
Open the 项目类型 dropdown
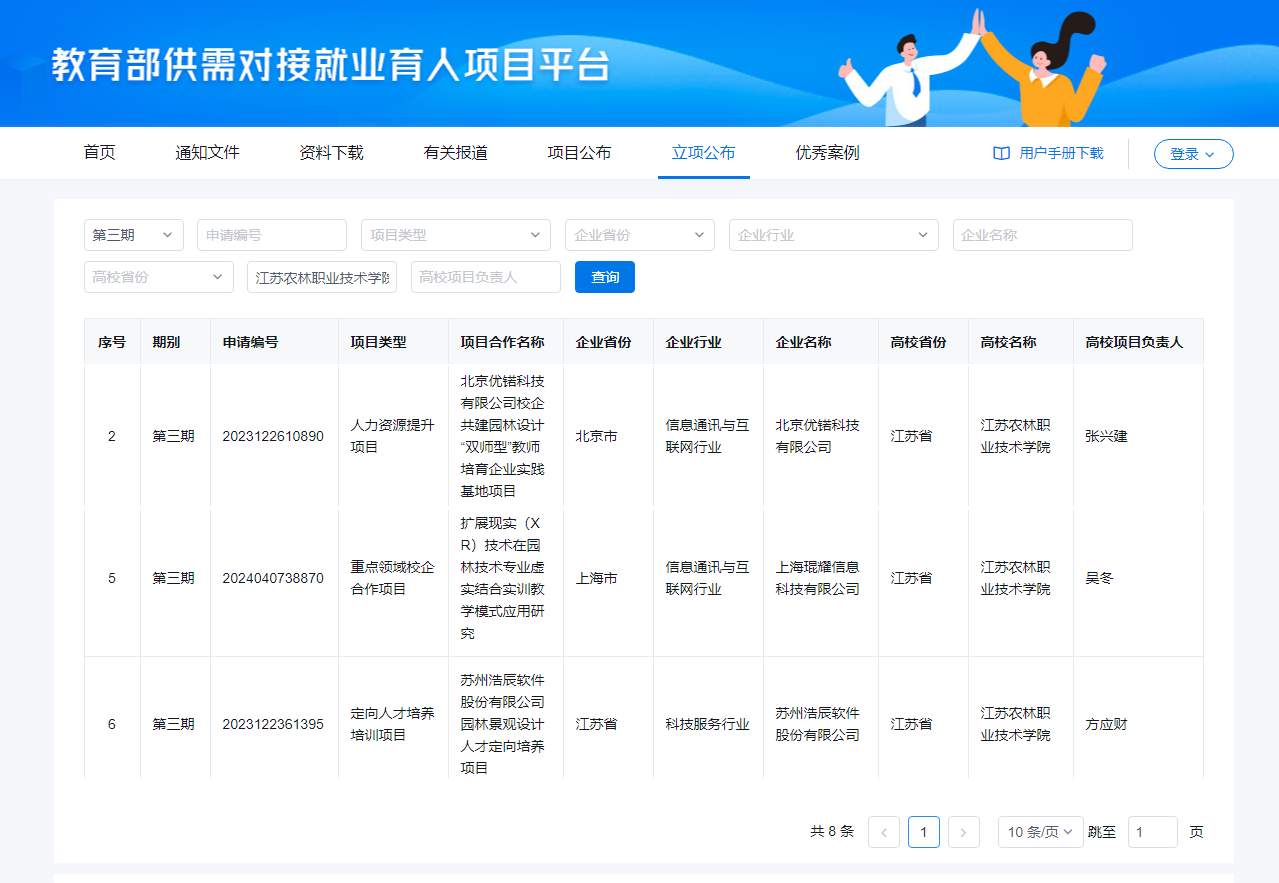(455, 235)
